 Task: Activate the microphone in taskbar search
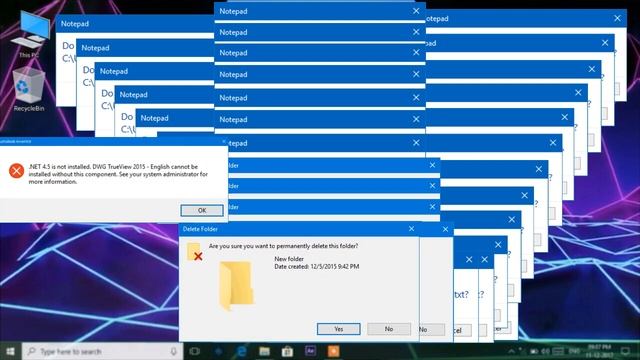coord(173,351)
